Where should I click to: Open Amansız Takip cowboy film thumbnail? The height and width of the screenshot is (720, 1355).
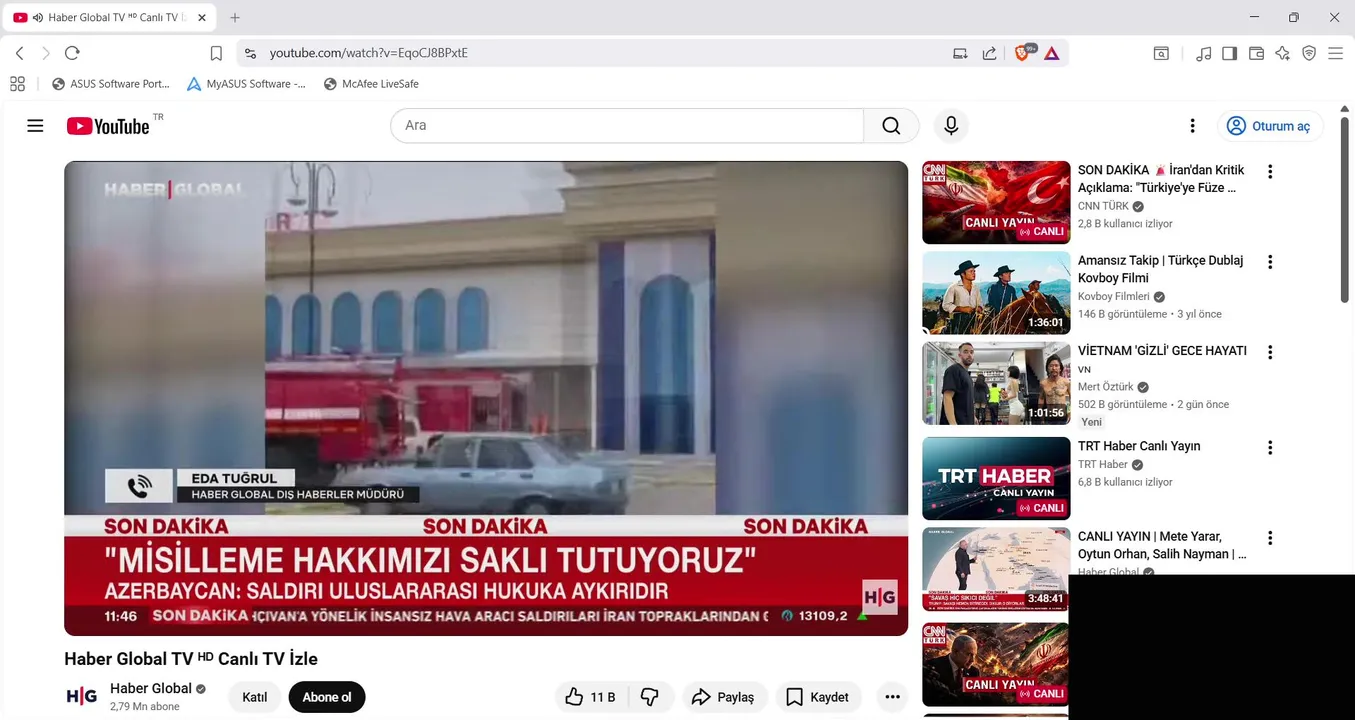tap(996, 293)
